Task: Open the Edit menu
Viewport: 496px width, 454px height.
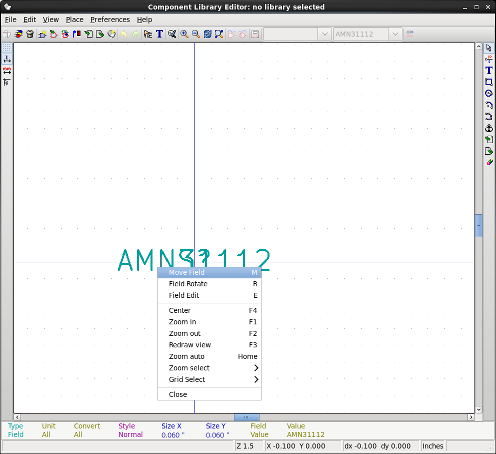Action: (29, 20)
